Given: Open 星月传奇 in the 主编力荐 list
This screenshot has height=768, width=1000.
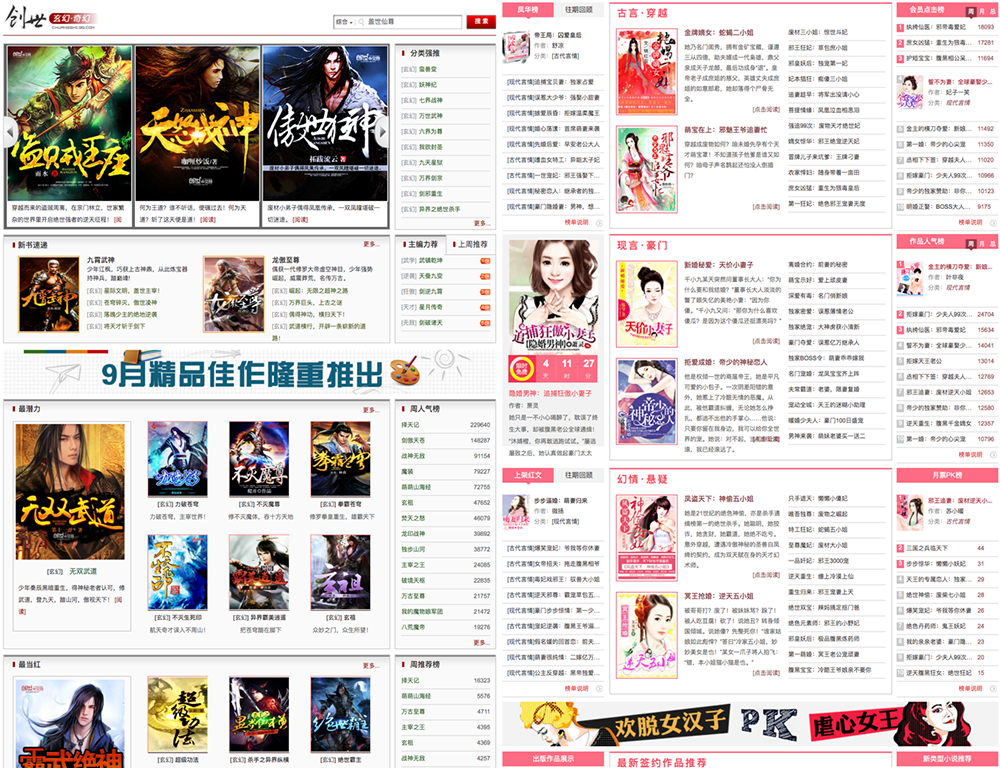Looking at the screenshot, I should (430, 307).
